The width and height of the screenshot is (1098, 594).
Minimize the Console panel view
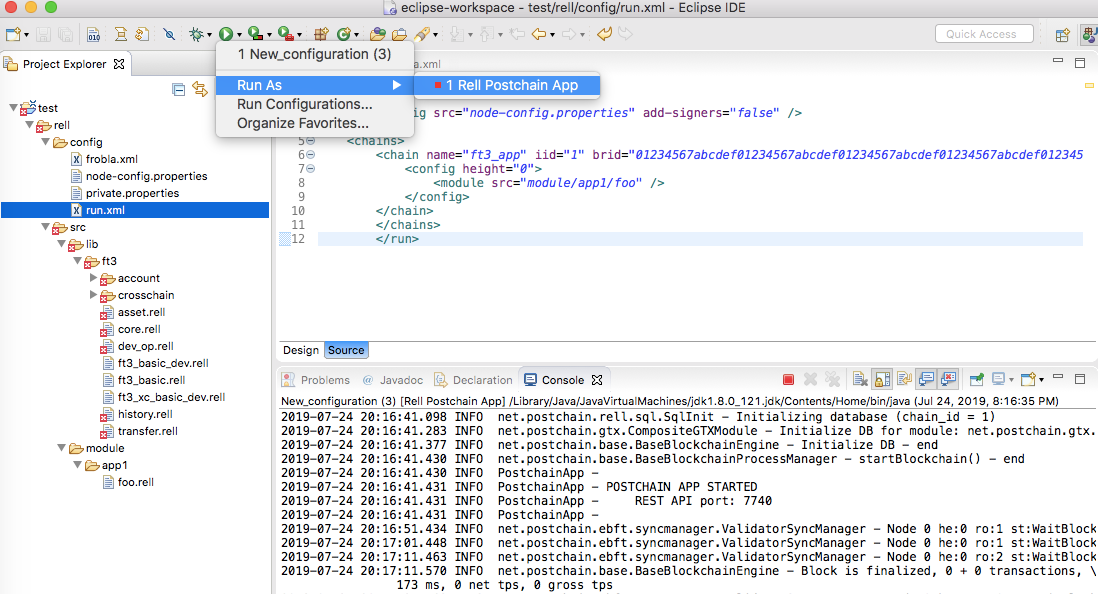(x=1058, y=378)
